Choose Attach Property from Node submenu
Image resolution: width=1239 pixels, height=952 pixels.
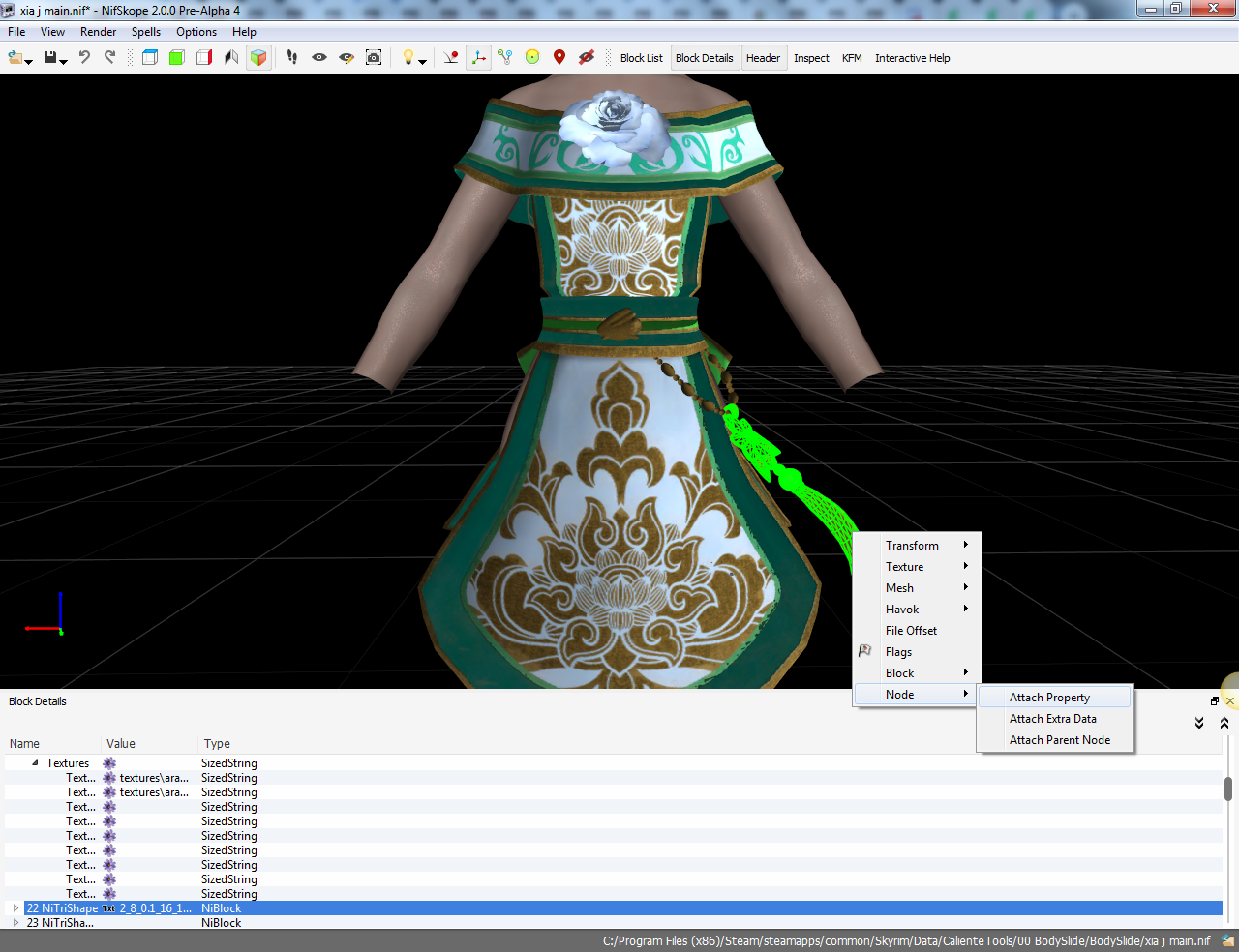click(x=1055, y=698)
